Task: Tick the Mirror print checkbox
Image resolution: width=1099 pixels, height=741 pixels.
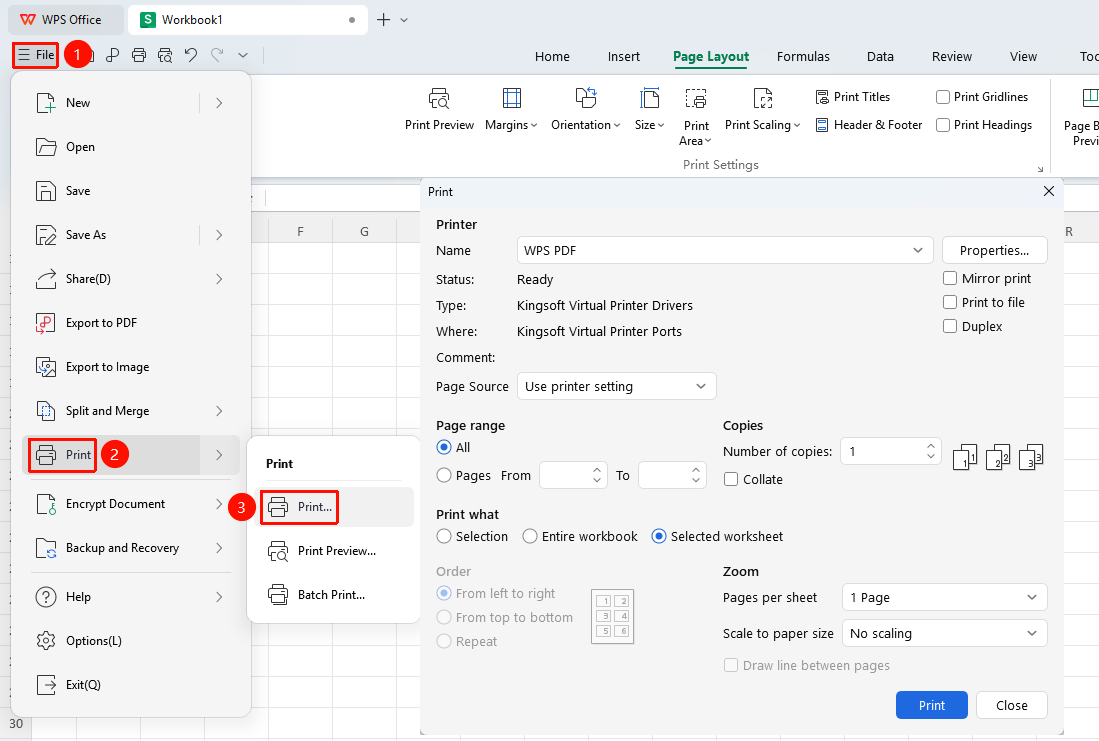Action: pyautogui.click(x=950, y=278)
